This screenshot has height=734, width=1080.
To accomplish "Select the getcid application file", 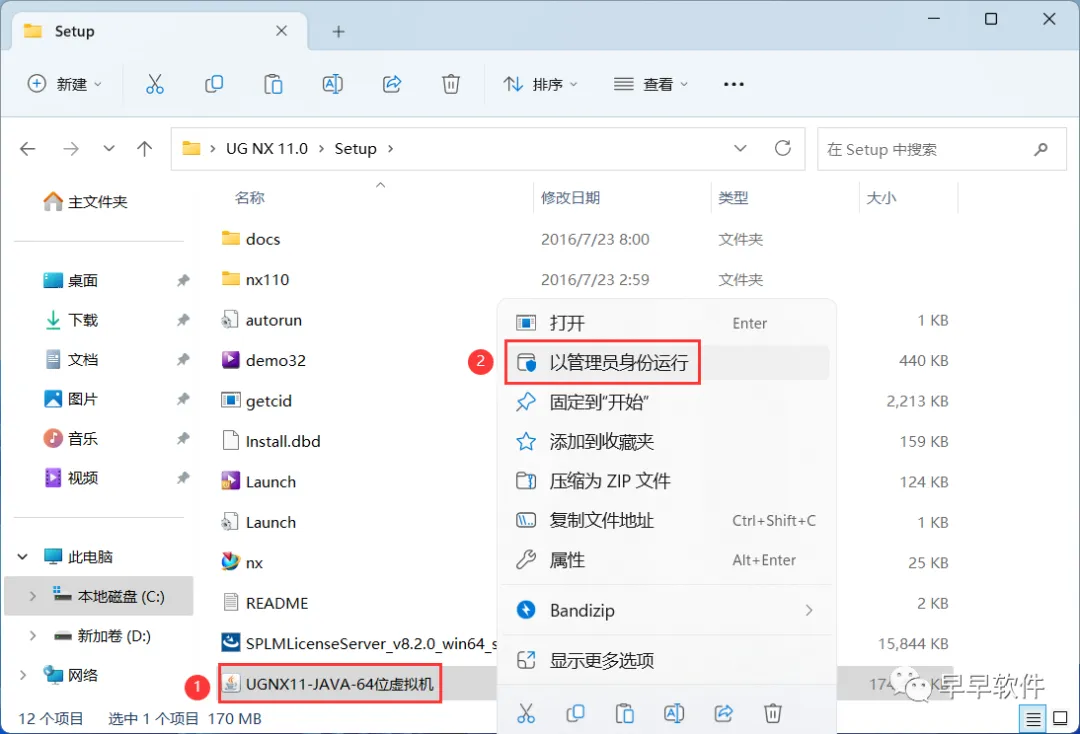I will 256,401.
